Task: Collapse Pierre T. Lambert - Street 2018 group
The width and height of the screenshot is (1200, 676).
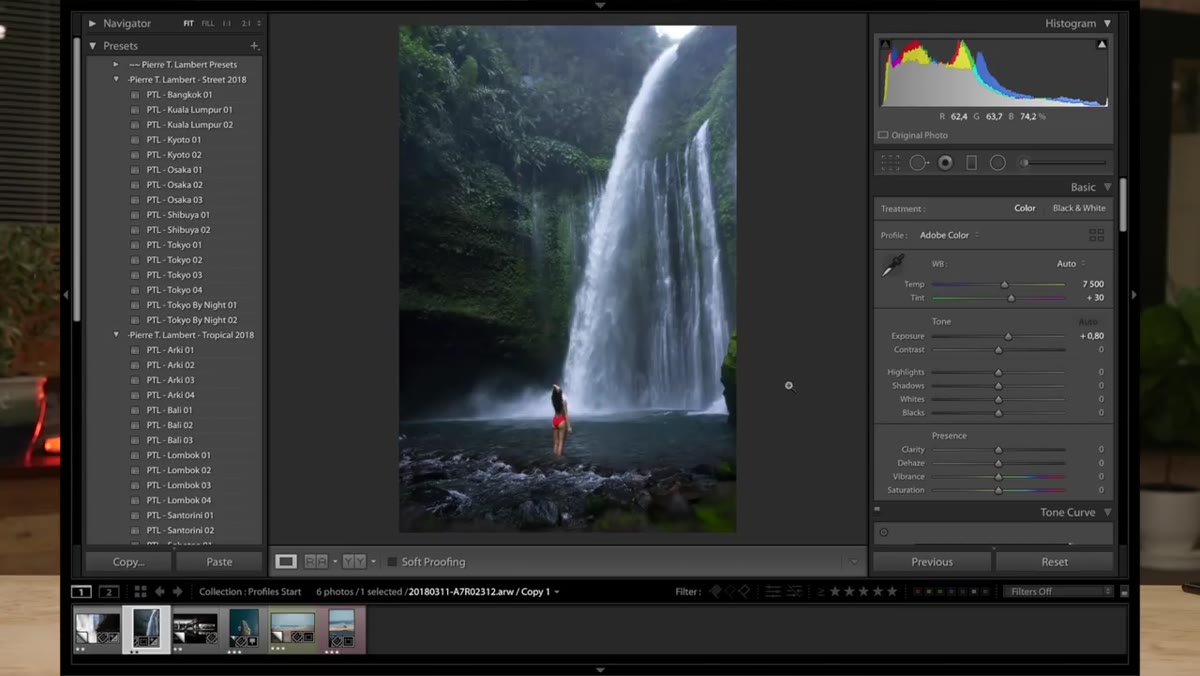Action: coord(116,79)
